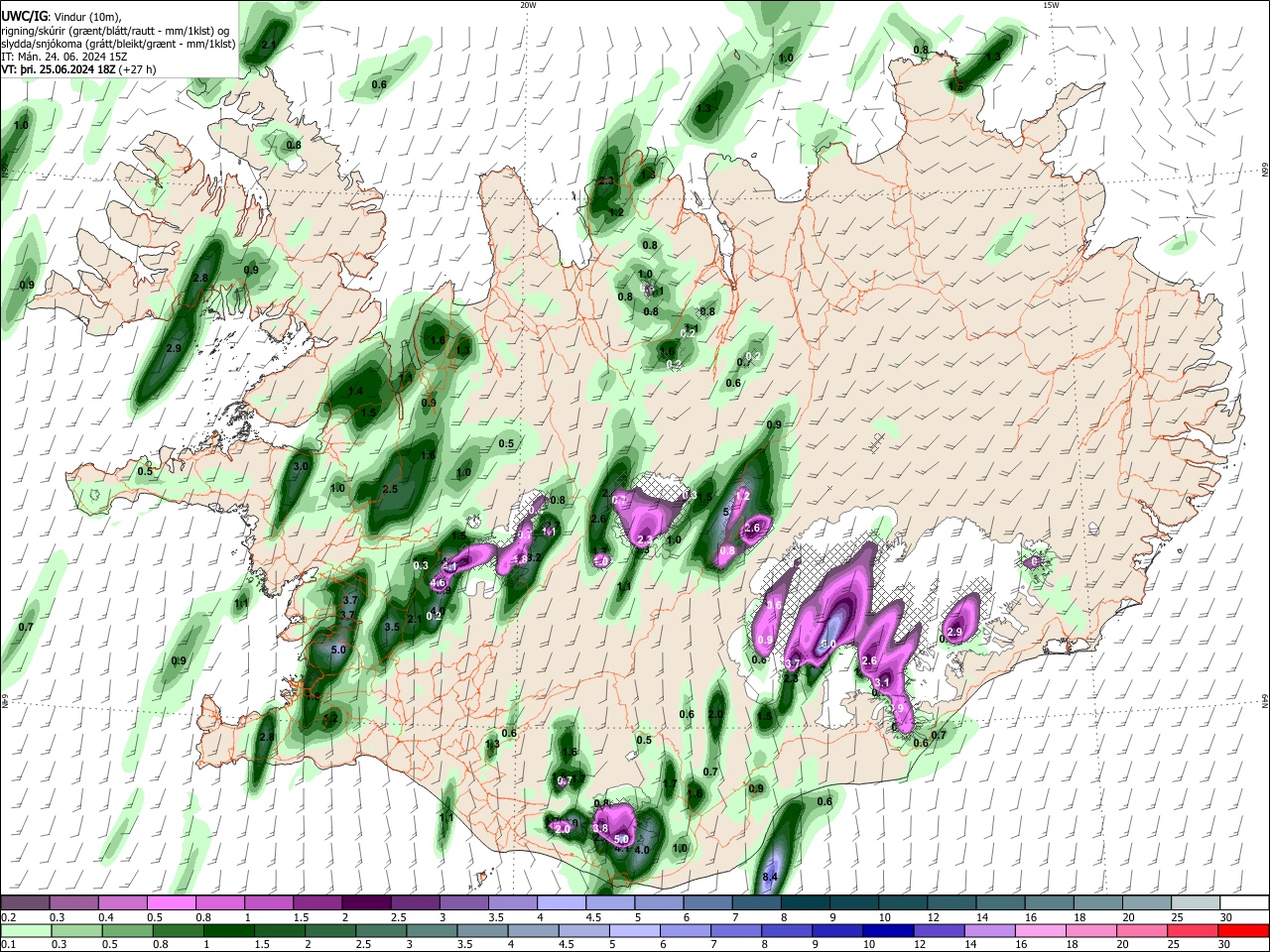Click the "0.1" label starting the lower legend
This screenshot has width=1270, height=952.
click(8, 945)
